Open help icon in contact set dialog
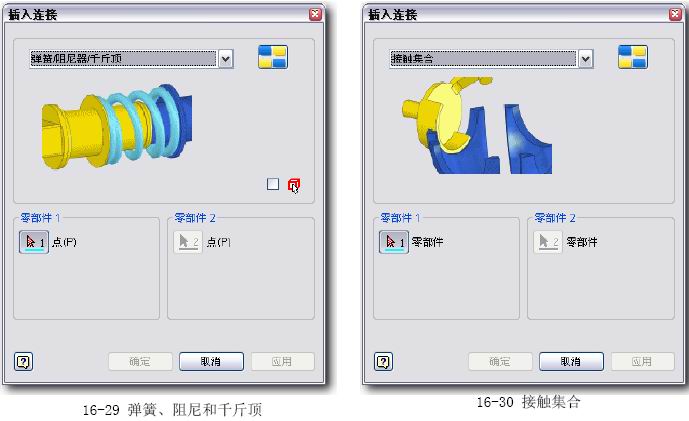Screen dimensions: 689x421 point(383,362)
